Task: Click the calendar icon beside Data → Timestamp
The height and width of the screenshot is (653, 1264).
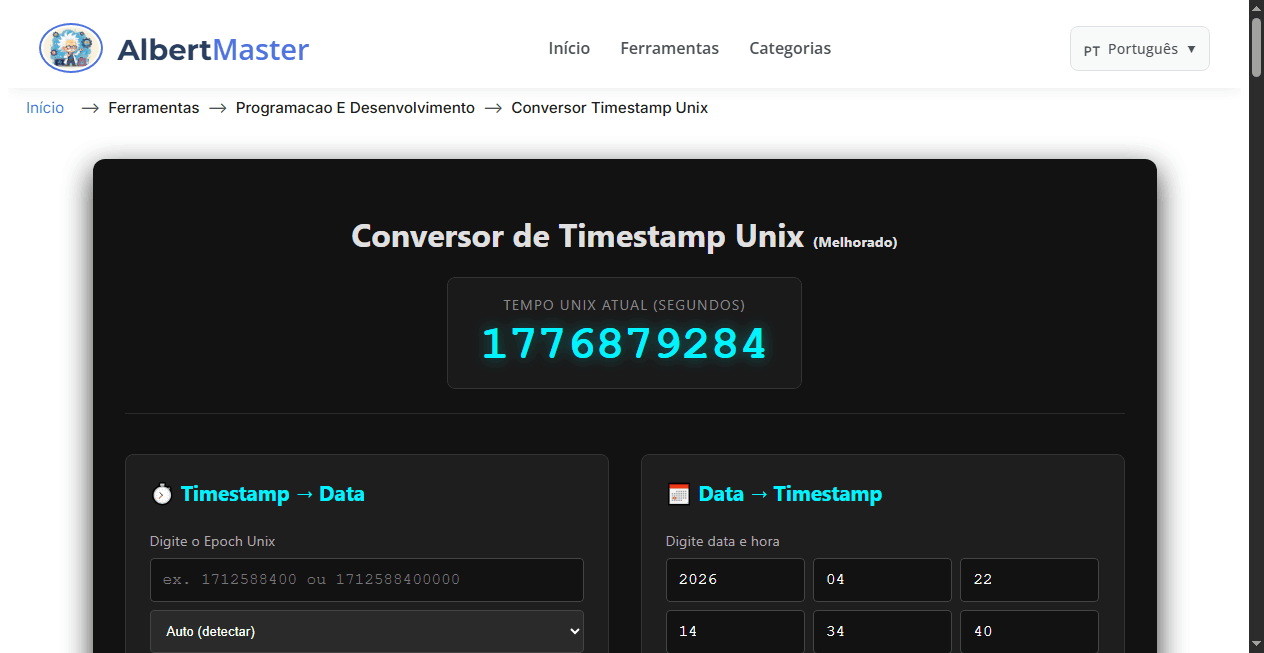Action: coord(678,493)
